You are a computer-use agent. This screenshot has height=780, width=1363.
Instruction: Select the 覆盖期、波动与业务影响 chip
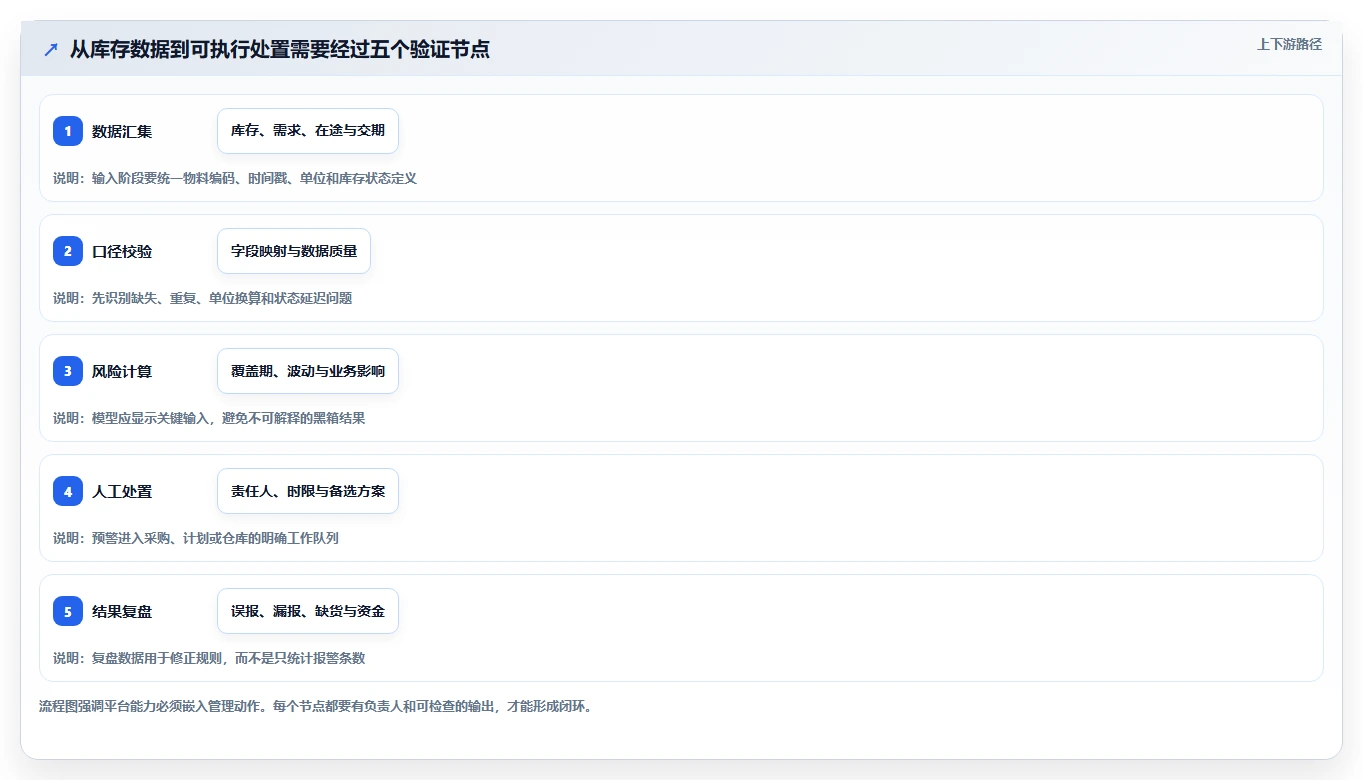pyautogui.click(x=308, y=371)
